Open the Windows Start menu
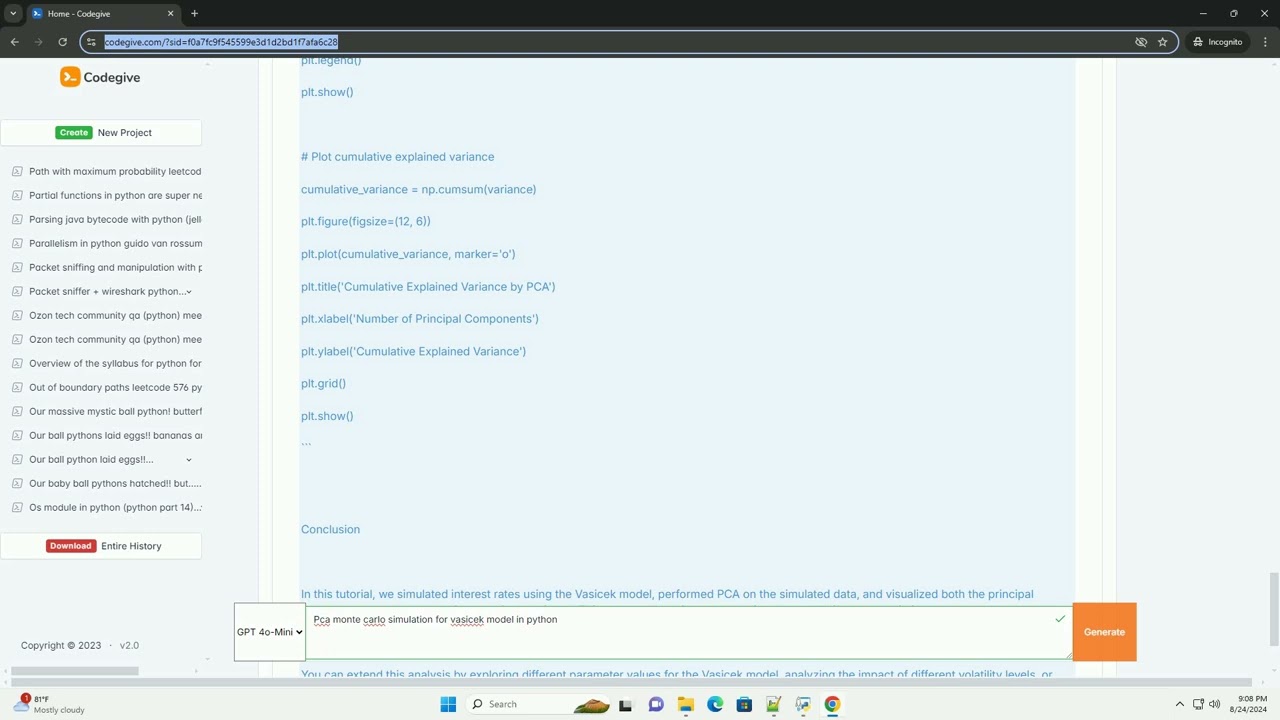 (x=448, y=704)
